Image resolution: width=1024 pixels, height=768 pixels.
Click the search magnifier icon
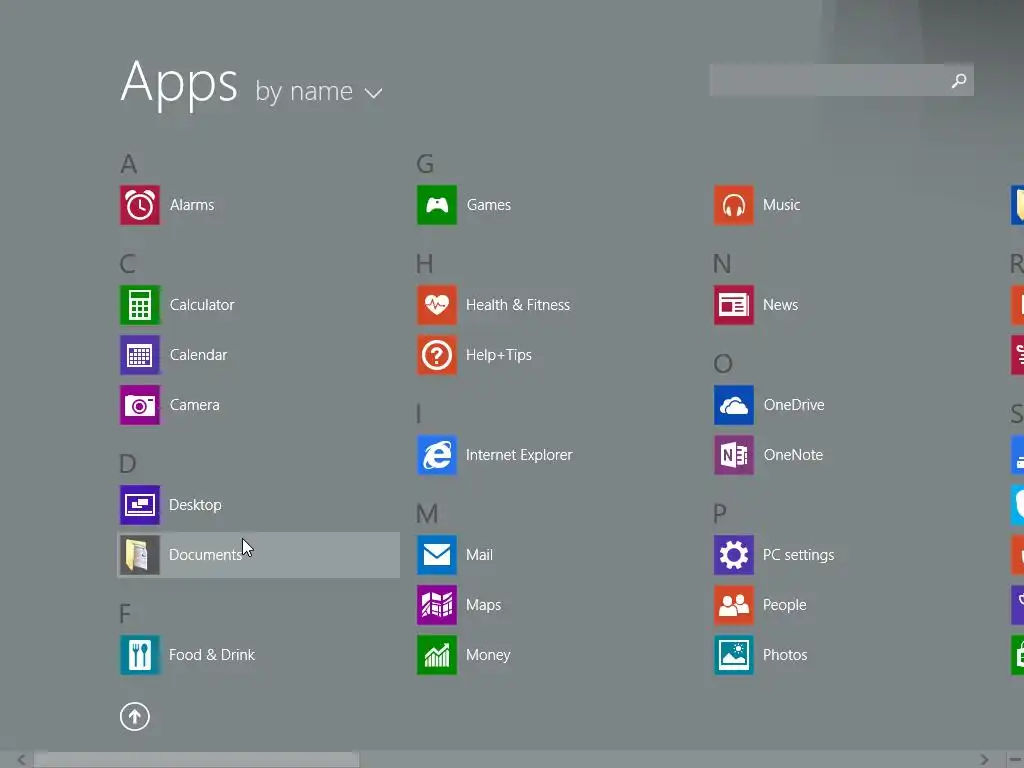tap(959, 80)
